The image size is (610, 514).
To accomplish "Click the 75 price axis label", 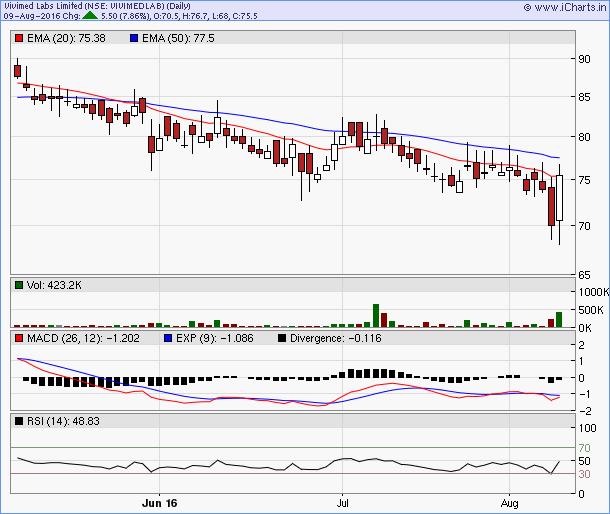I will coord(584,180).
